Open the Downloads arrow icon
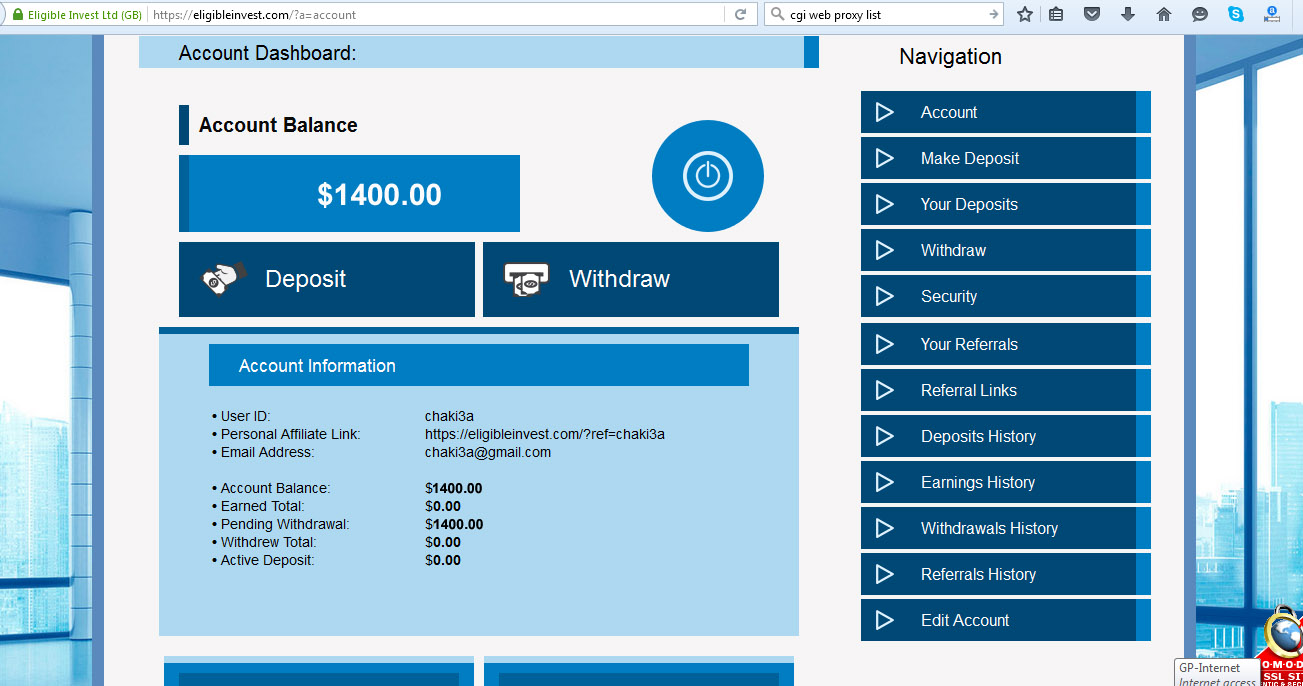The width and height of the screenshot is (1303, 686). 1128,15
